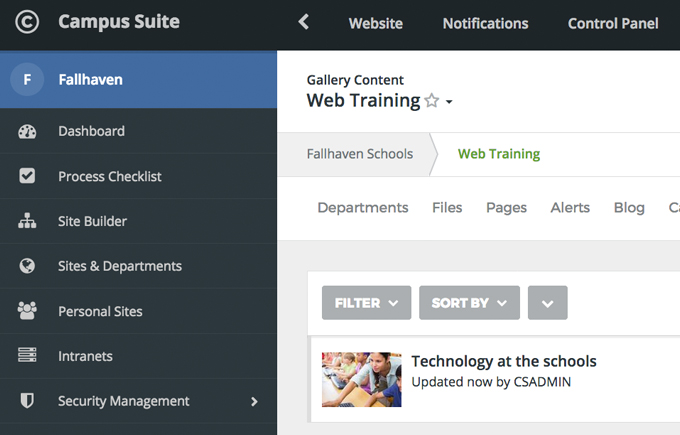Click the Campus Suite logo icon

point(27,22)
